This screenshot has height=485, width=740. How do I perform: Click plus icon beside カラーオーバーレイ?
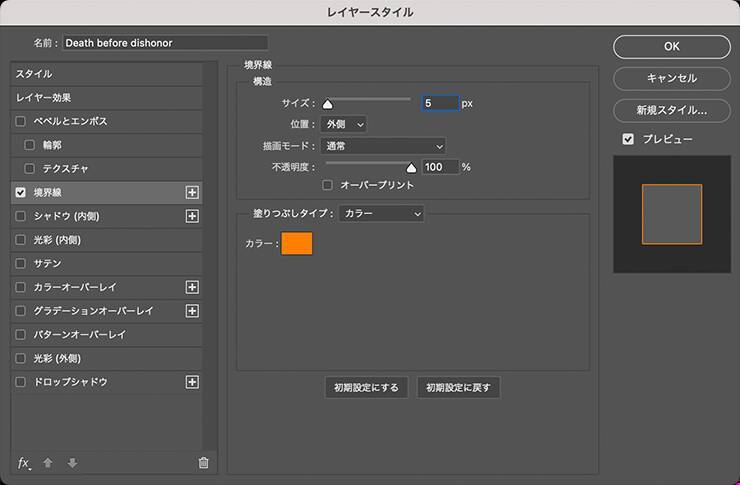[x=193, y=287]
